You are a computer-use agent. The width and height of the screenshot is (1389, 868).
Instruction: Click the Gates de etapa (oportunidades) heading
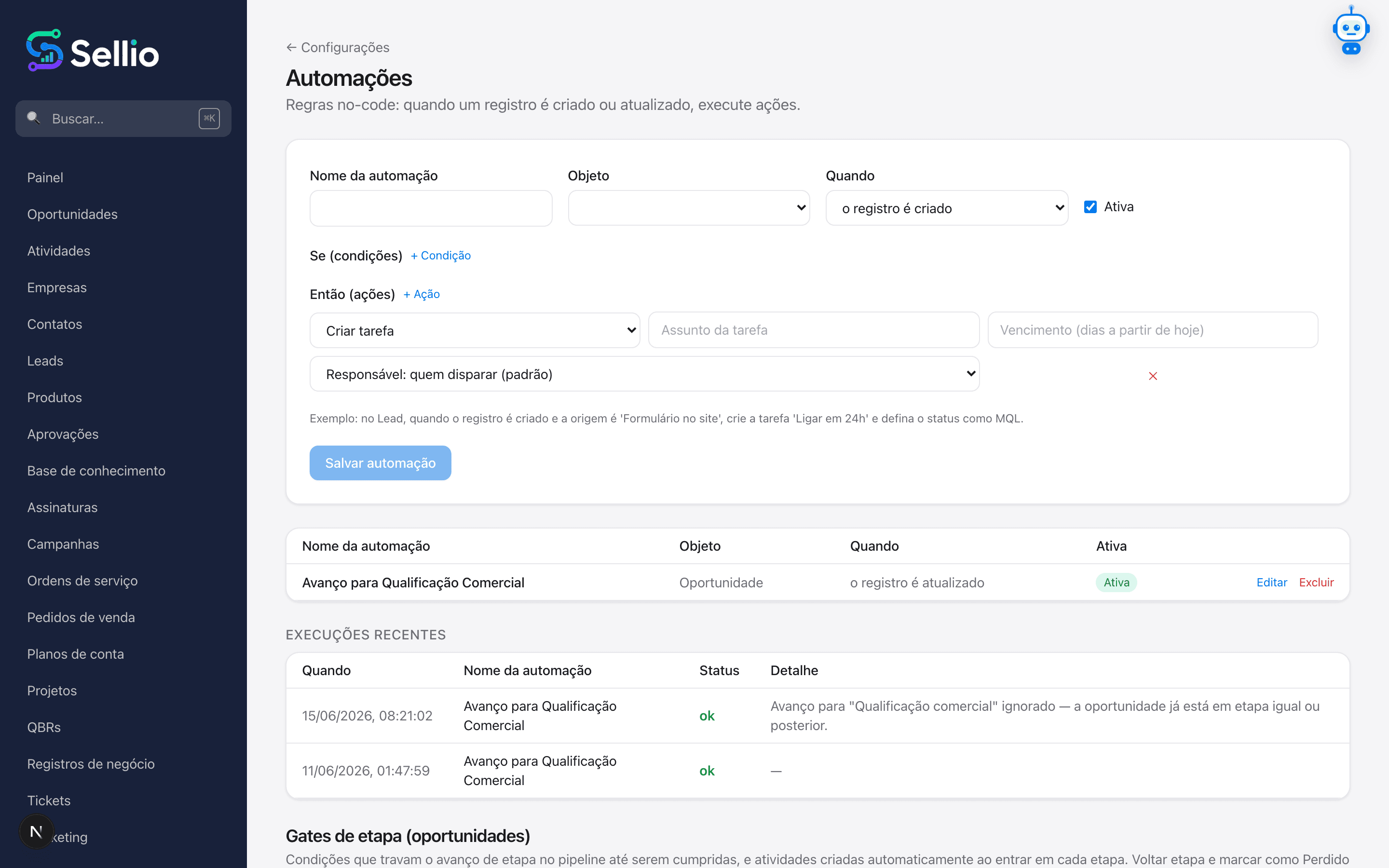coord(408,836)
